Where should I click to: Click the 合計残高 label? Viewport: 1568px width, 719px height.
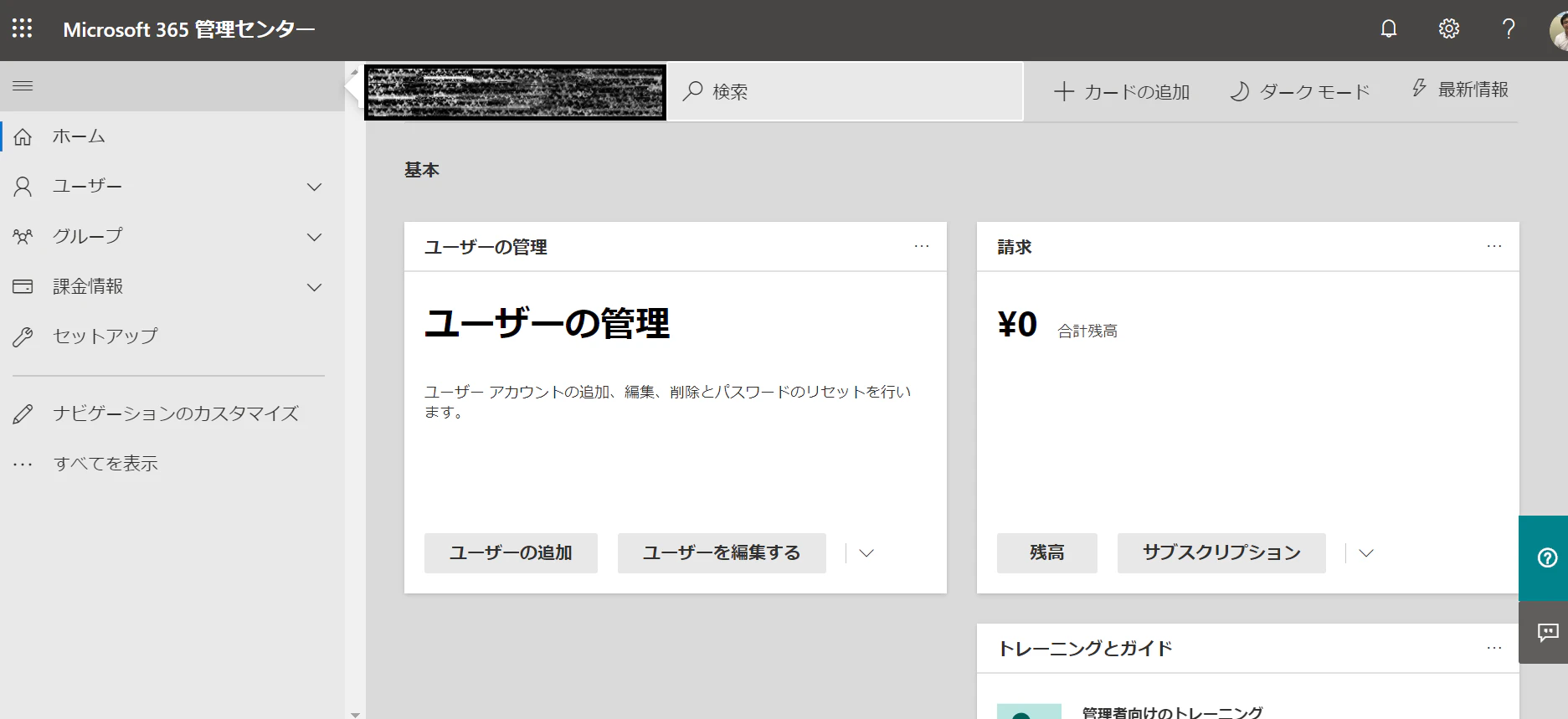[x=1087, y=331]
